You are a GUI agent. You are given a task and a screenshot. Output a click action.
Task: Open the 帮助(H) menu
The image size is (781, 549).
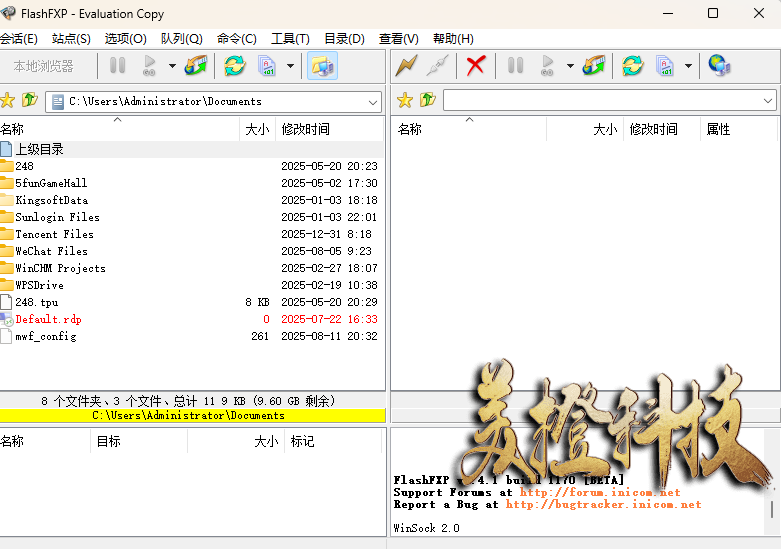453,39
